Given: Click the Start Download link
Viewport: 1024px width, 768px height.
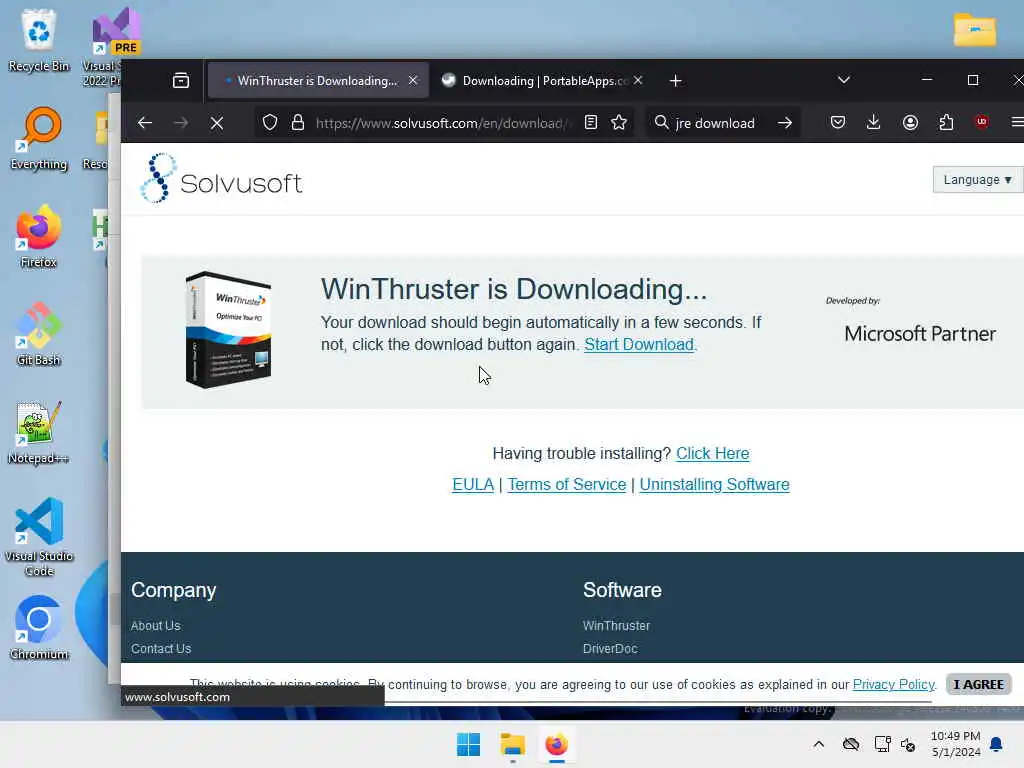Looking at the screenshot, I should coord(639,344).
